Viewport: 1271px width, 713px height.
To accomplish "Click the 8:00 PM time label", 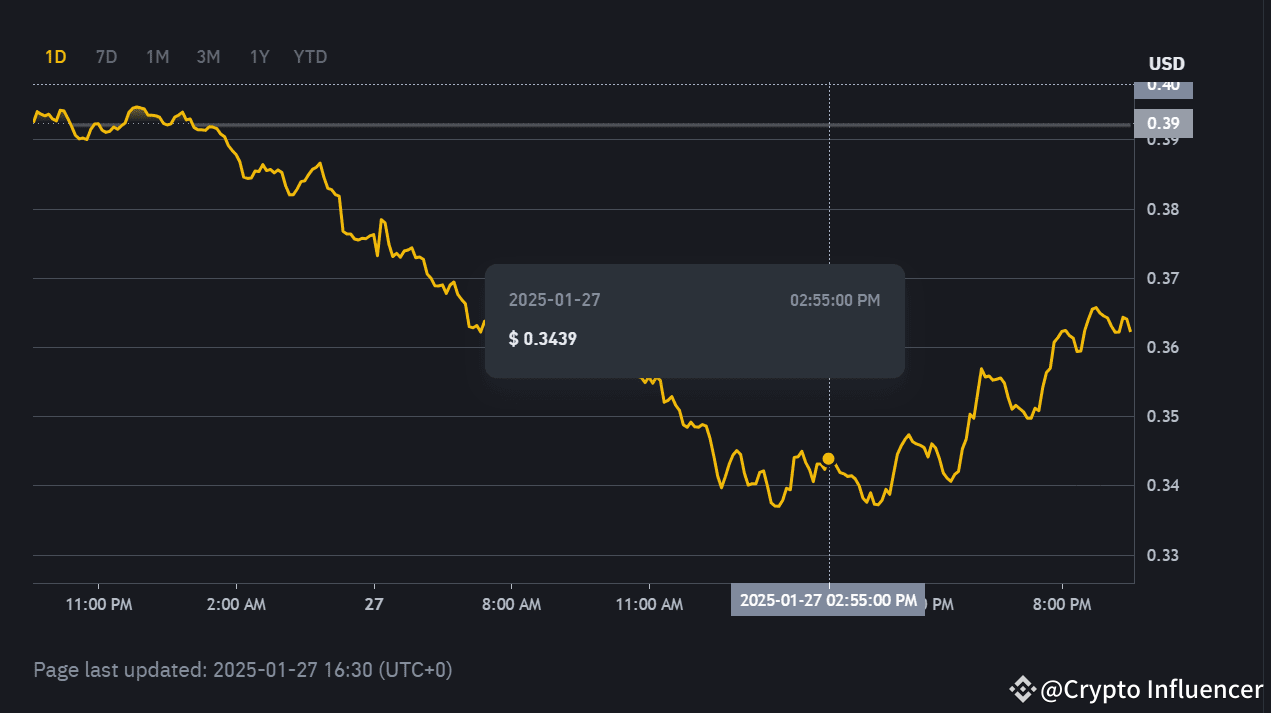I will pyautogui.click(x=1061, y=604).
